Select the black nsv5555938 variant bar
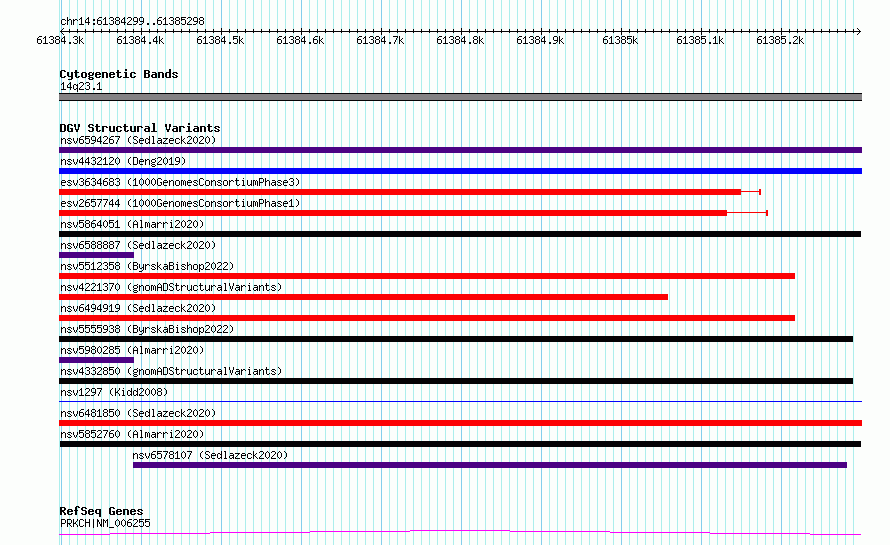Viewport: 890px width, 545px height. [x=456, y=339]
